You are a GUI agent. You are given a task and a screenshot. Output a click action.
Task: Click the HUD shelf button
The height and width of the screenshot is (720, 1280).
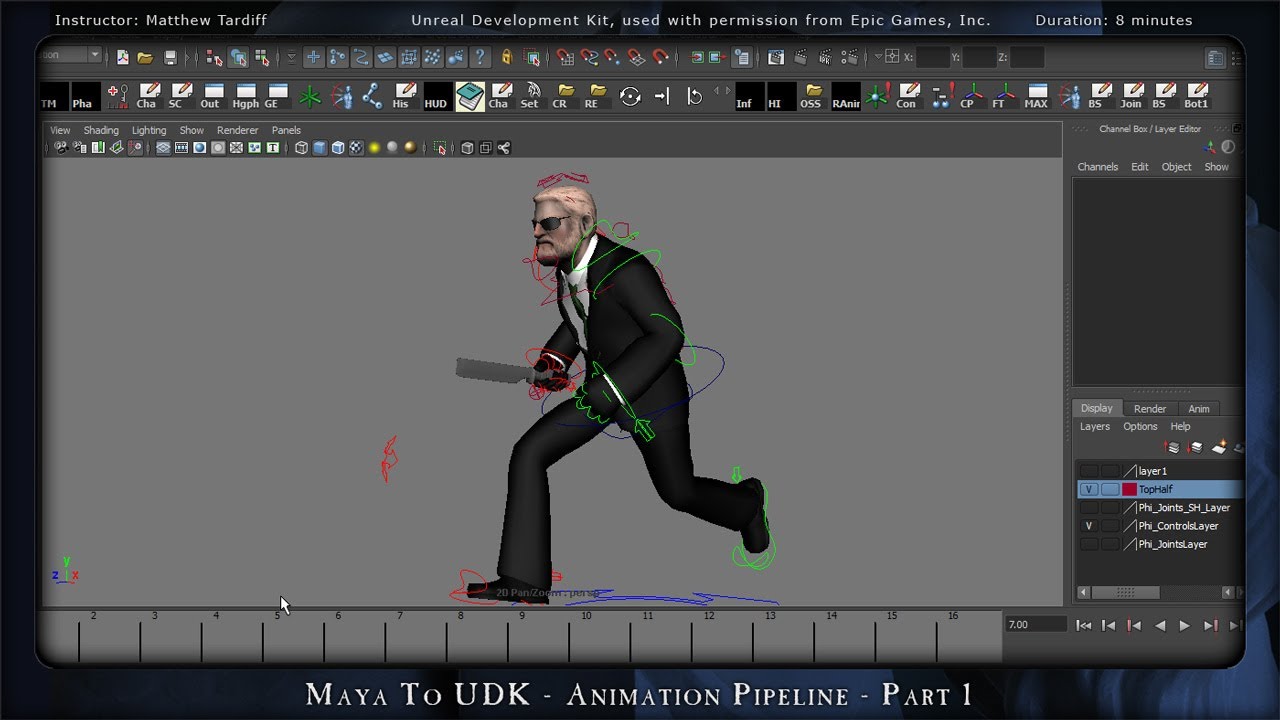click(x=436, y=97)
